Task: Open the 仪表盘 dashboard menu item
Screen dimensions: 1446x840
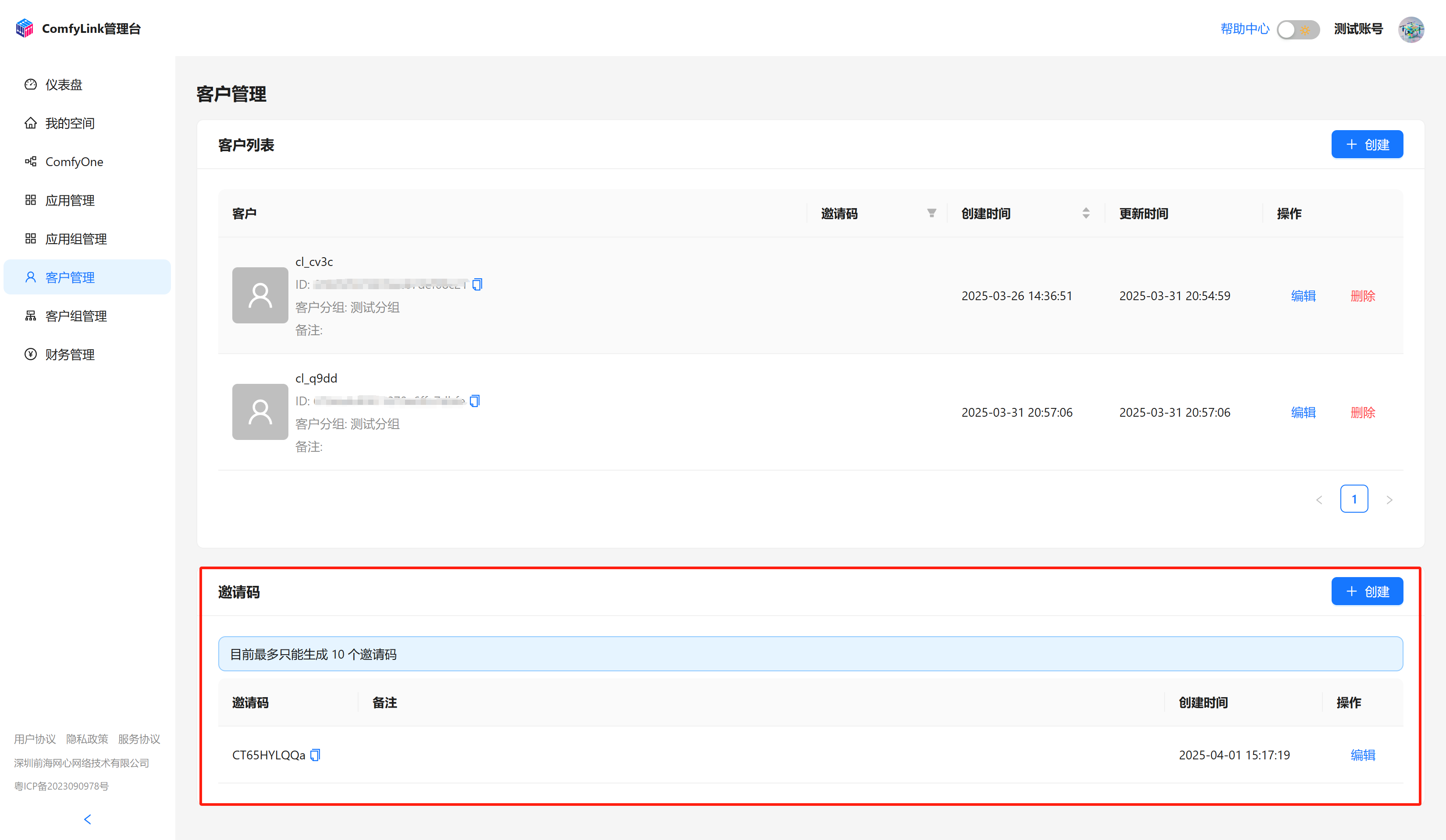Action: [87, 84]
